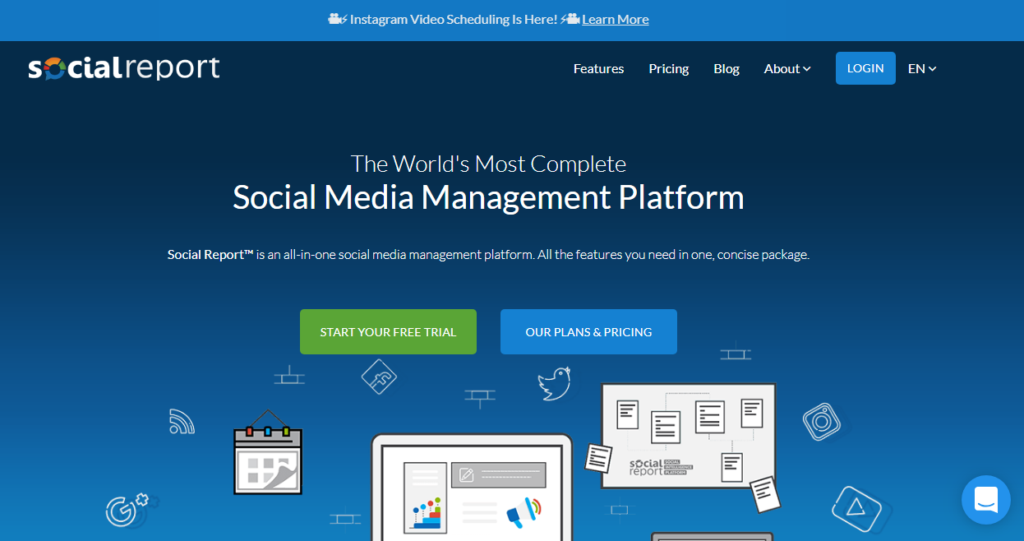Click the Twitter bird icon
The width and height of the screenshot is (1024, 541).
(x=554, y=384)
